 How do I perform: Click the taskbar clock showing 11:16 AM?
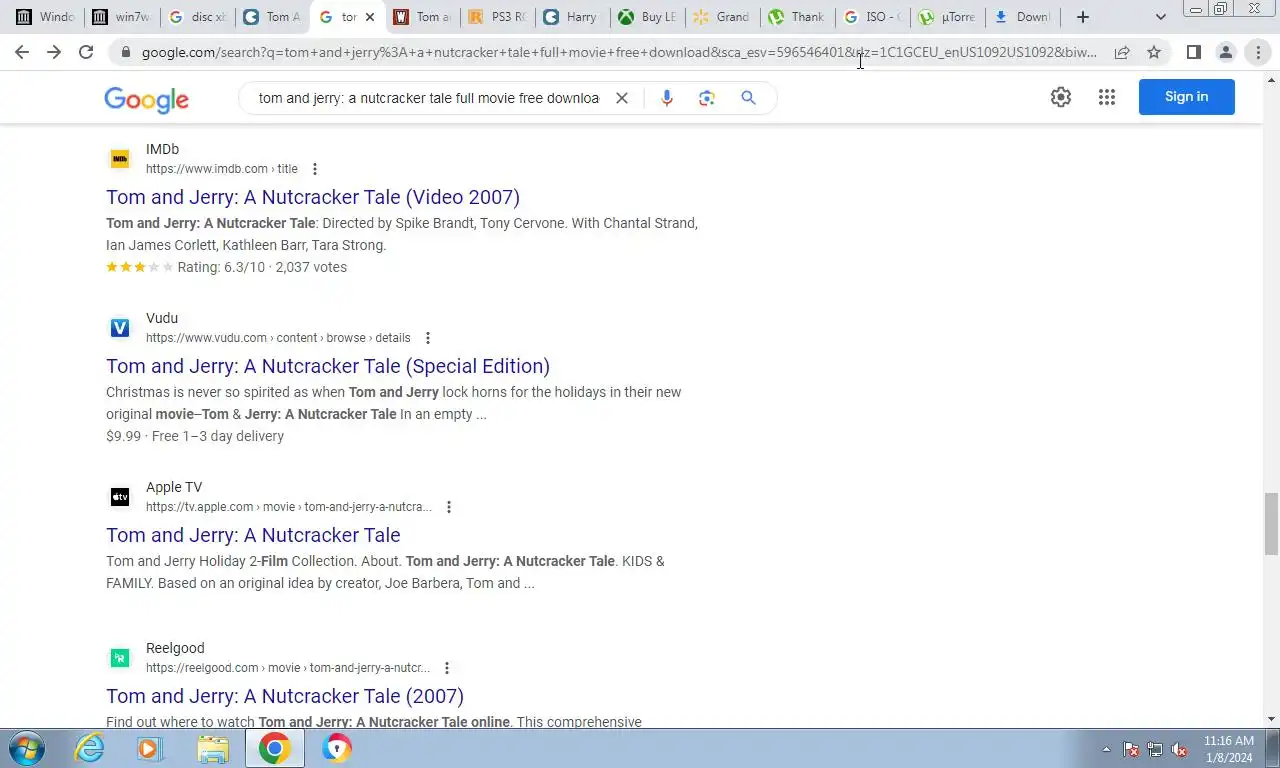click(x=1228, y=749)
